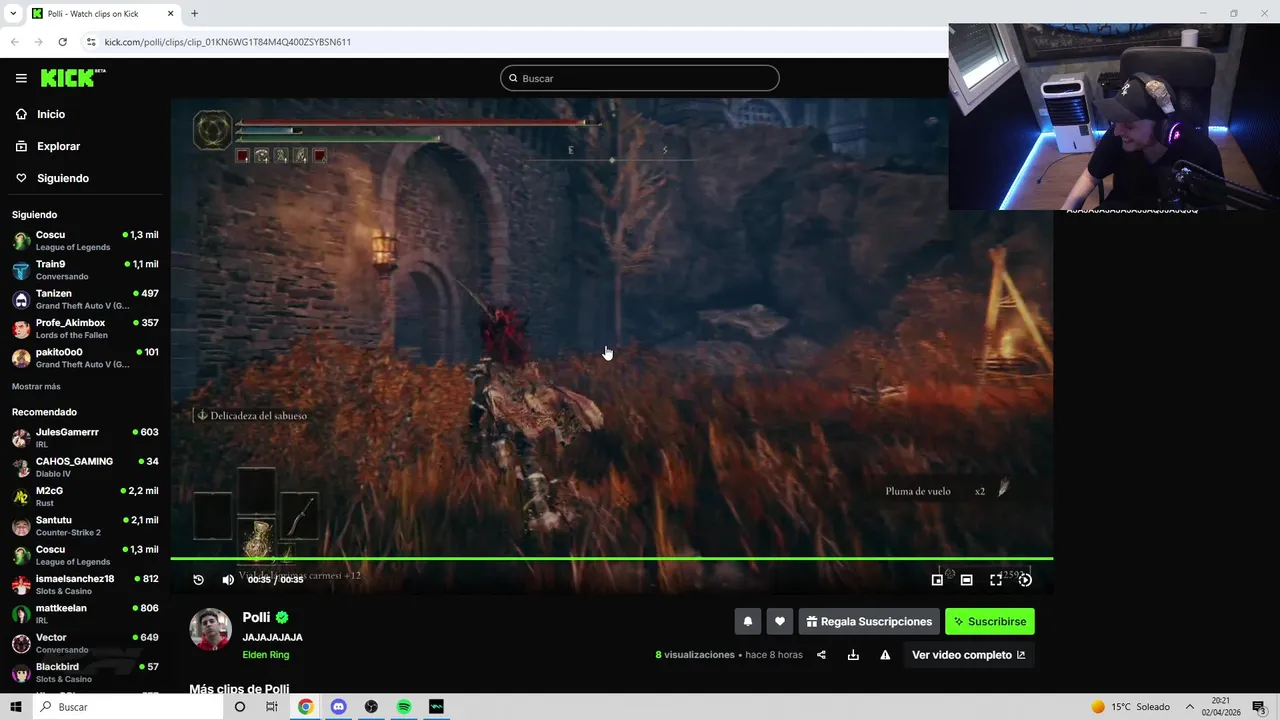This screenshot has height=720, width=1280.
Task: Open Chrome from the taskbar
Action: pyautogui.click(x=305, y=707)
